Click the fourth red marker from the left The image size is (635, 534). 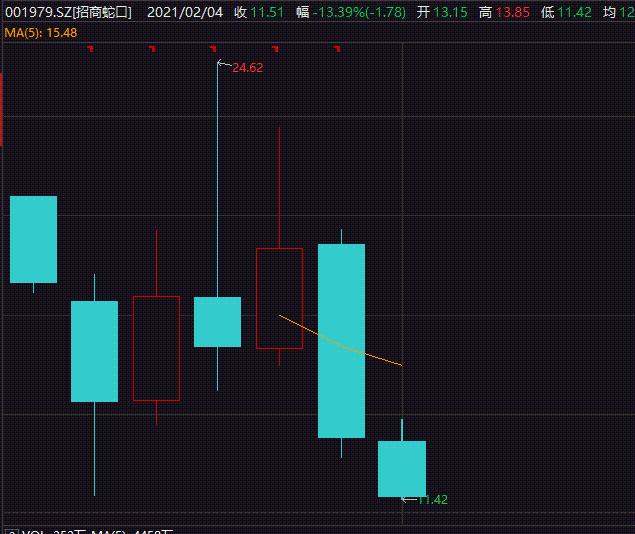274,48
